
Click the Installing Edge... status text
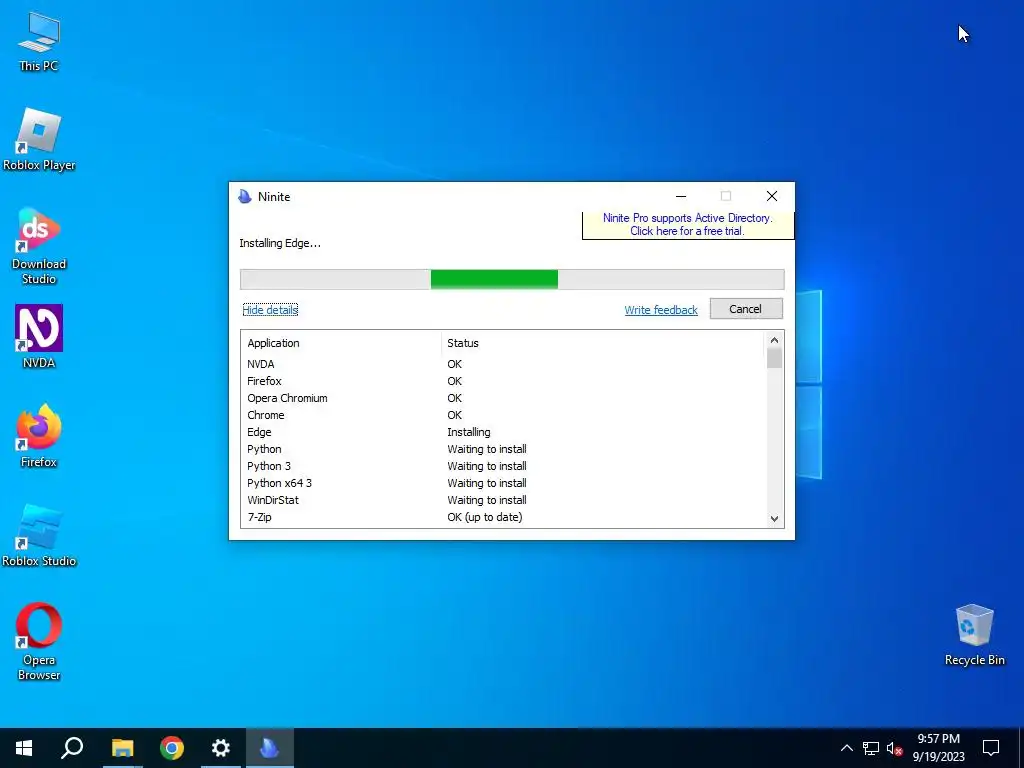coord(280,243)
